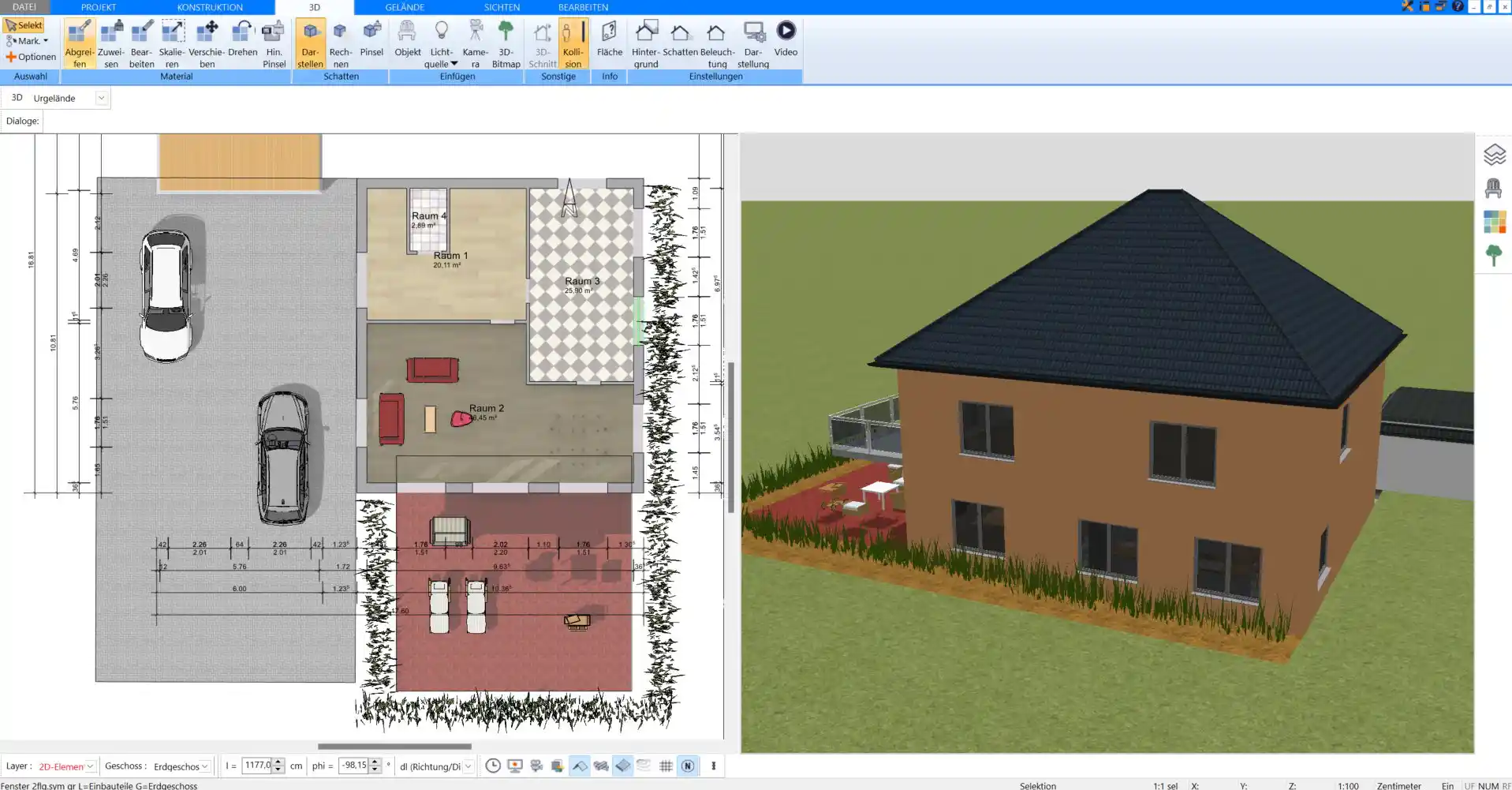Switch to the SICHTEN tab
1512x790 pixels.
[502, 7]
